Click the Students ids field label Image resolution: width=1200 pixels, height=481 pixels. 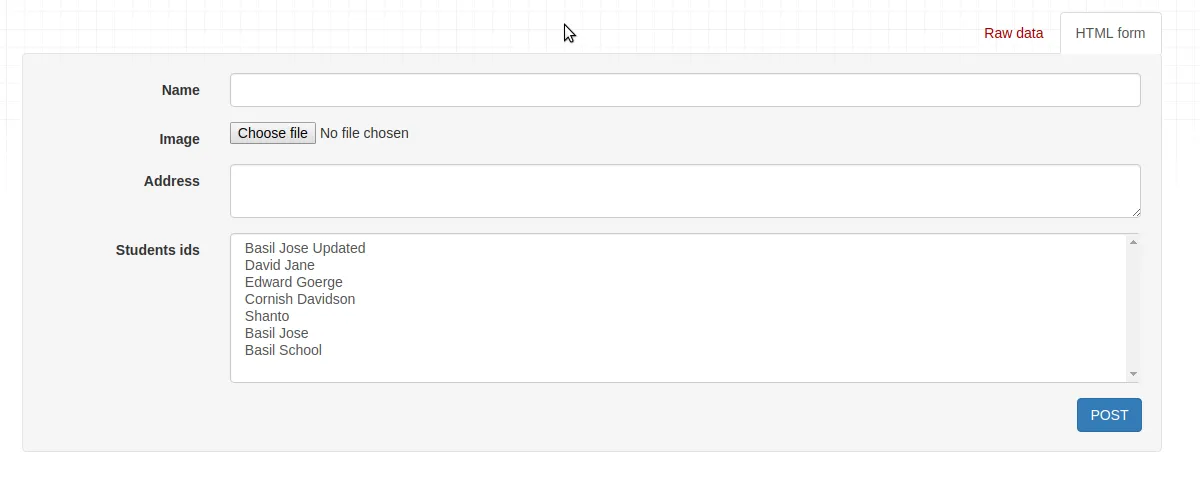click(x=158, y=250)
